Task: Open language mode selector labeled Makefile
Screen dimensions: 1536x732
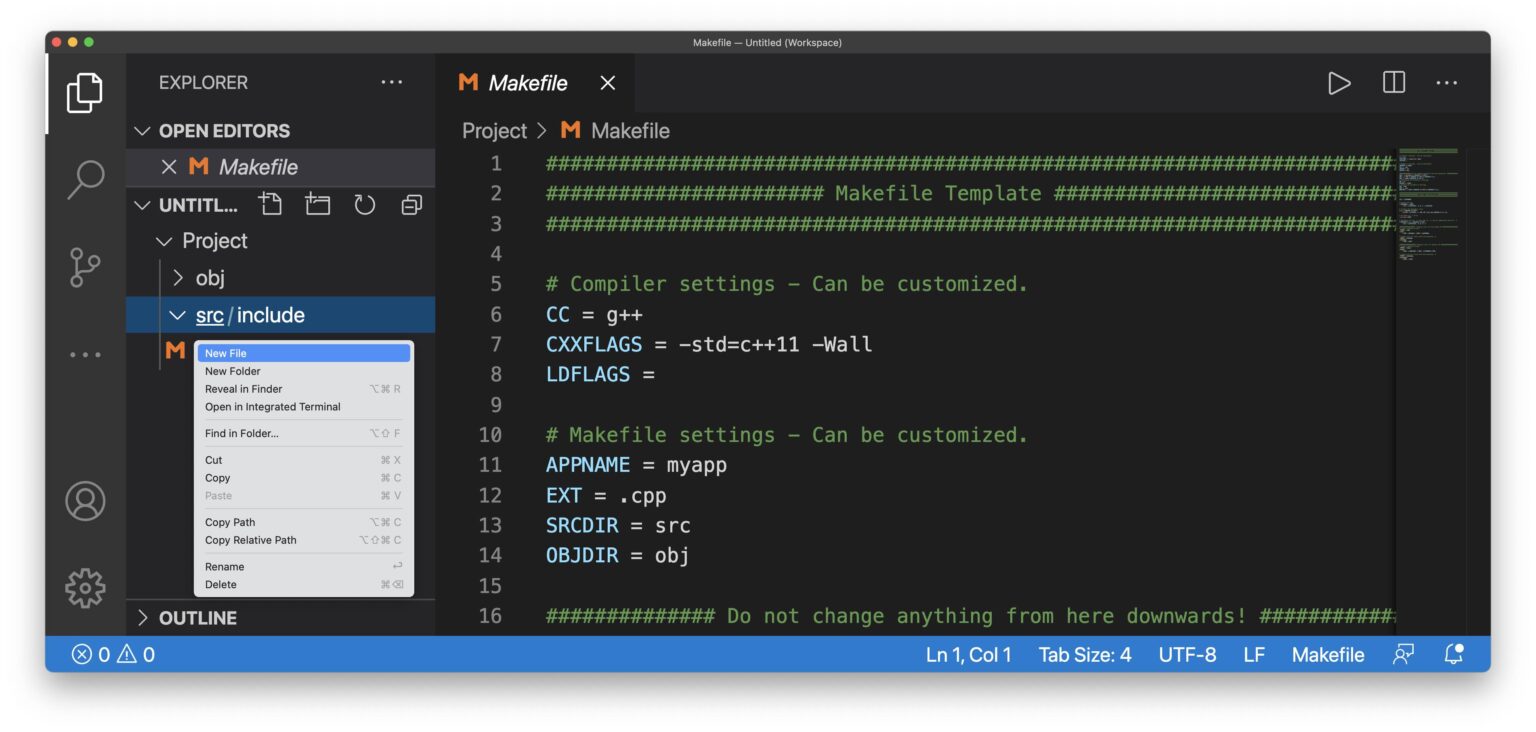Action: click(1327, 654)
